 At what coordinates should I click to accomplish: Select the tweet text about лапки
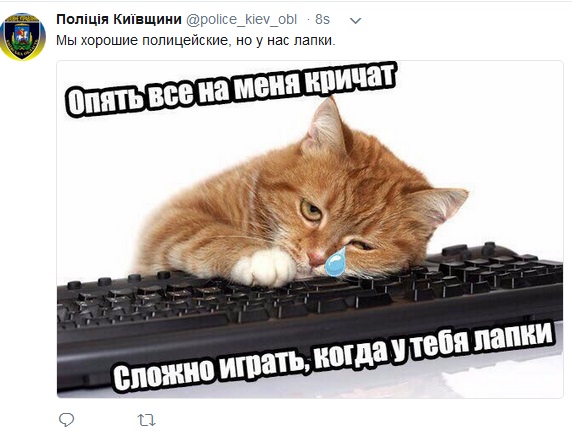pyautogui.click(x=196, y=41)
